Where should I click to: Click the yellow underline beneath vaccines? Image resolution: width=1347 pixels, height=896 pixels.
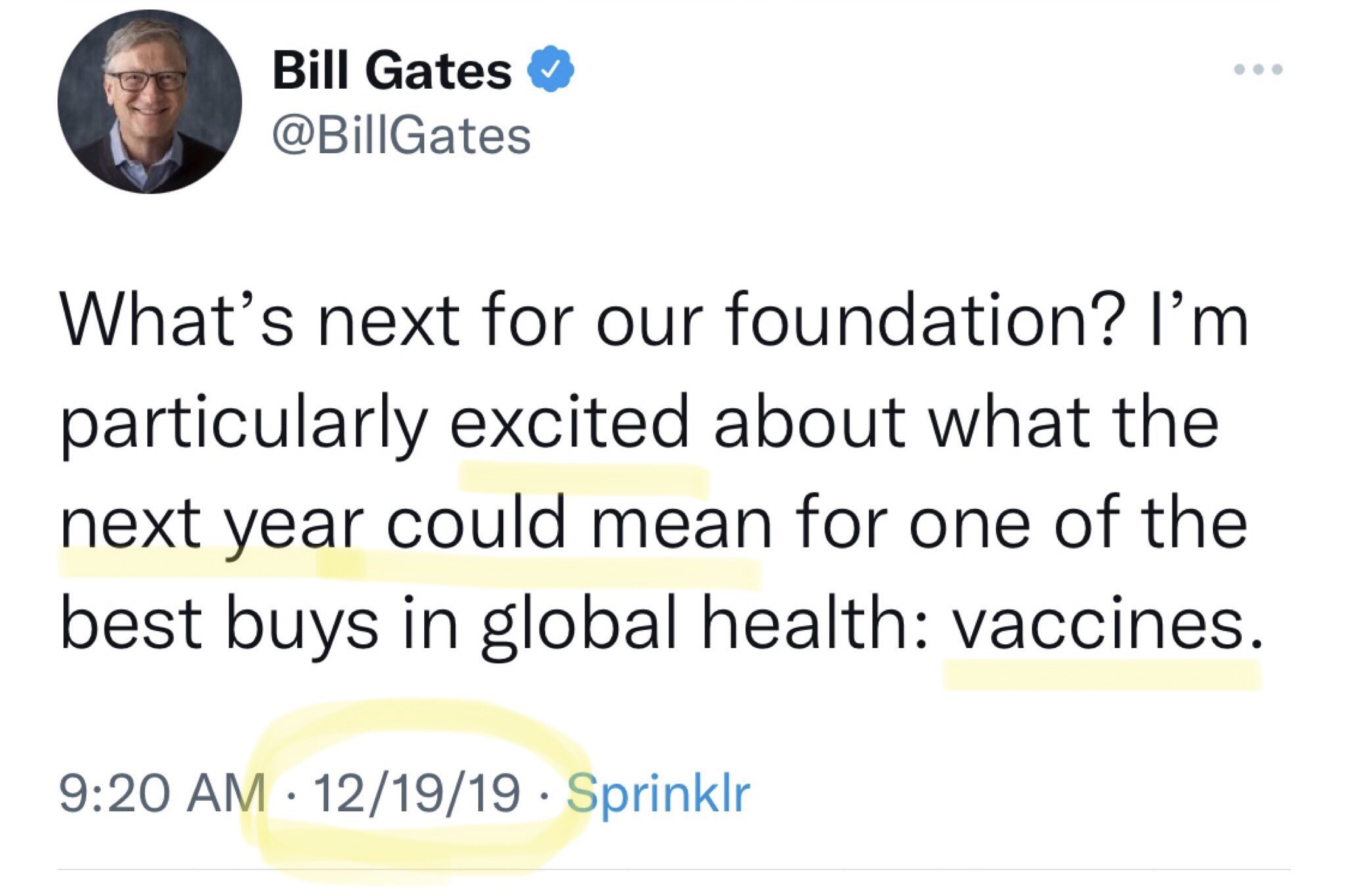coord(1102,674)
